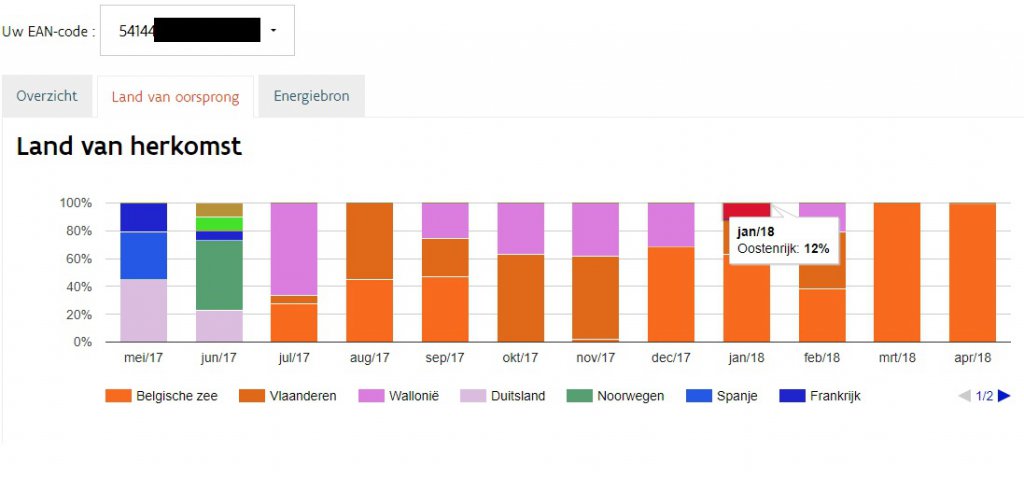Click the Vlaanderen legend swatch
1024x504 pixels.
[252, 396]
